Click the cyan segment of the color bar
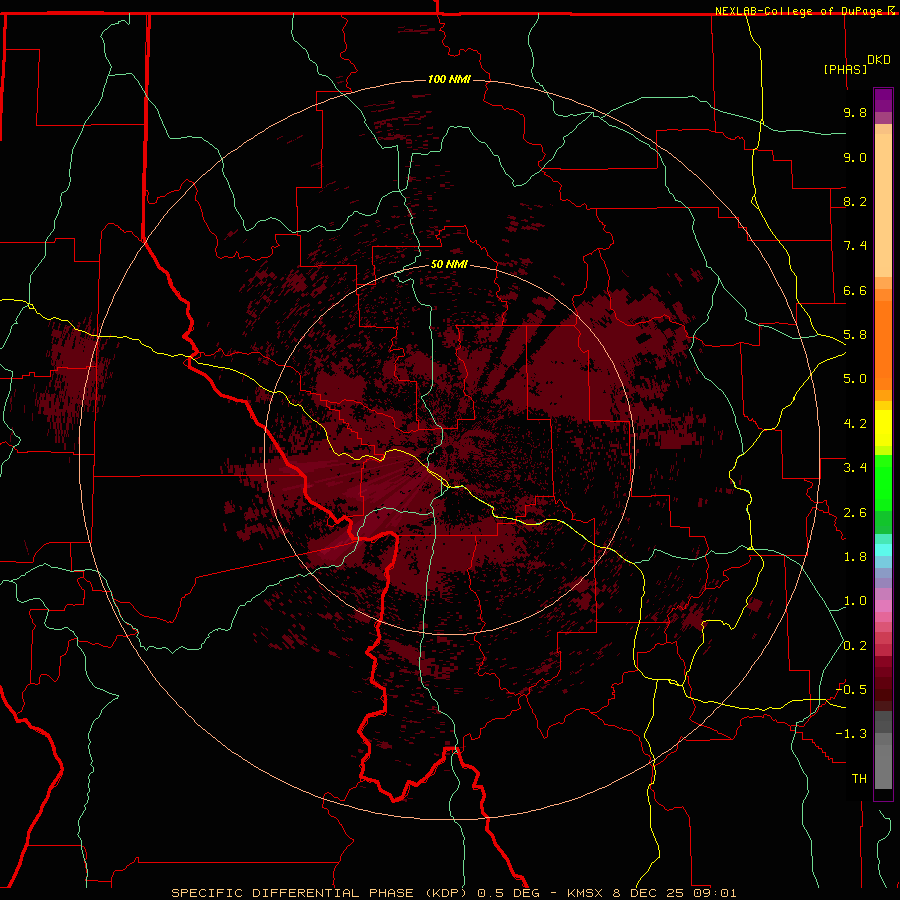Viewport: 900px width, 900px height. tap(883, 550)
